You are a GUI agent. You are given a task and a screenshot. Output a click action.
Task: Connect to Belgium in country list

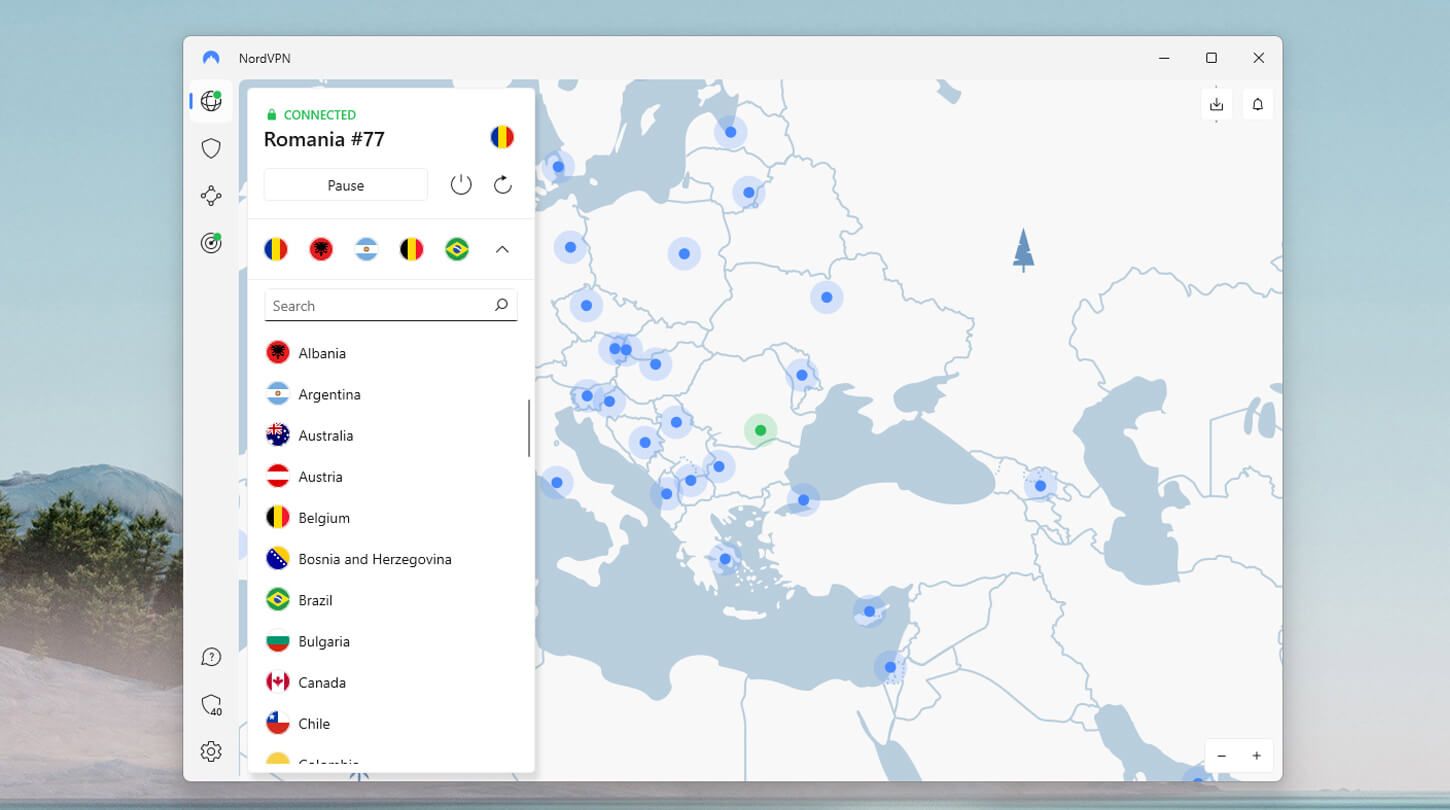point(391,518)
